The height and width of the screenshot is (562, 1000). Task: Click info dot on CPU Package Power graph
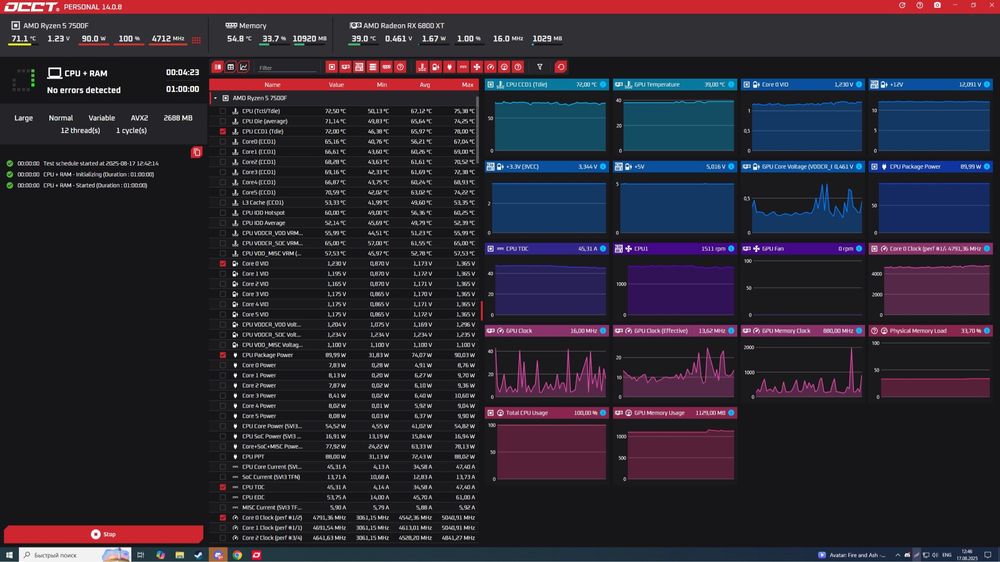(x=987, y=166)
